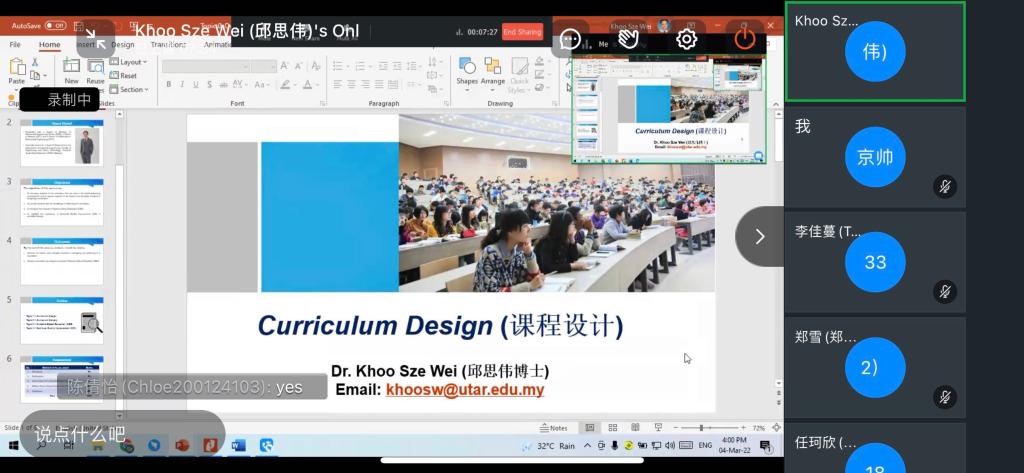Open the Quick Styles dropdown
Screen dimensions: 1024x473
pyautogui.click(x=520, y=74)
